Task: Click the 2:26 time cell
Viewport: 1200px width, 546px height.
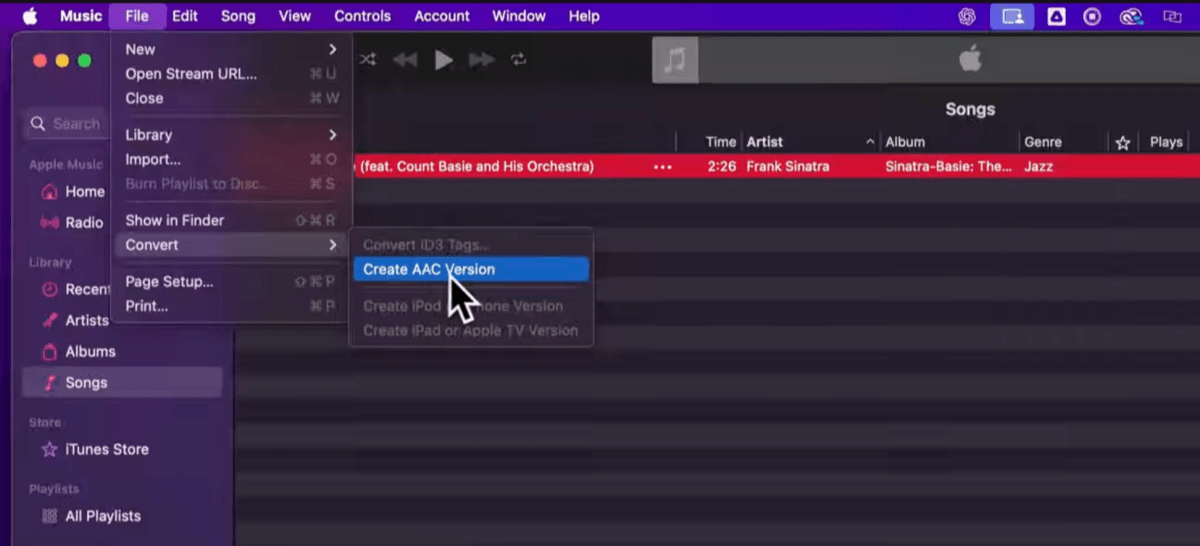Action: (x=721, y=167)
